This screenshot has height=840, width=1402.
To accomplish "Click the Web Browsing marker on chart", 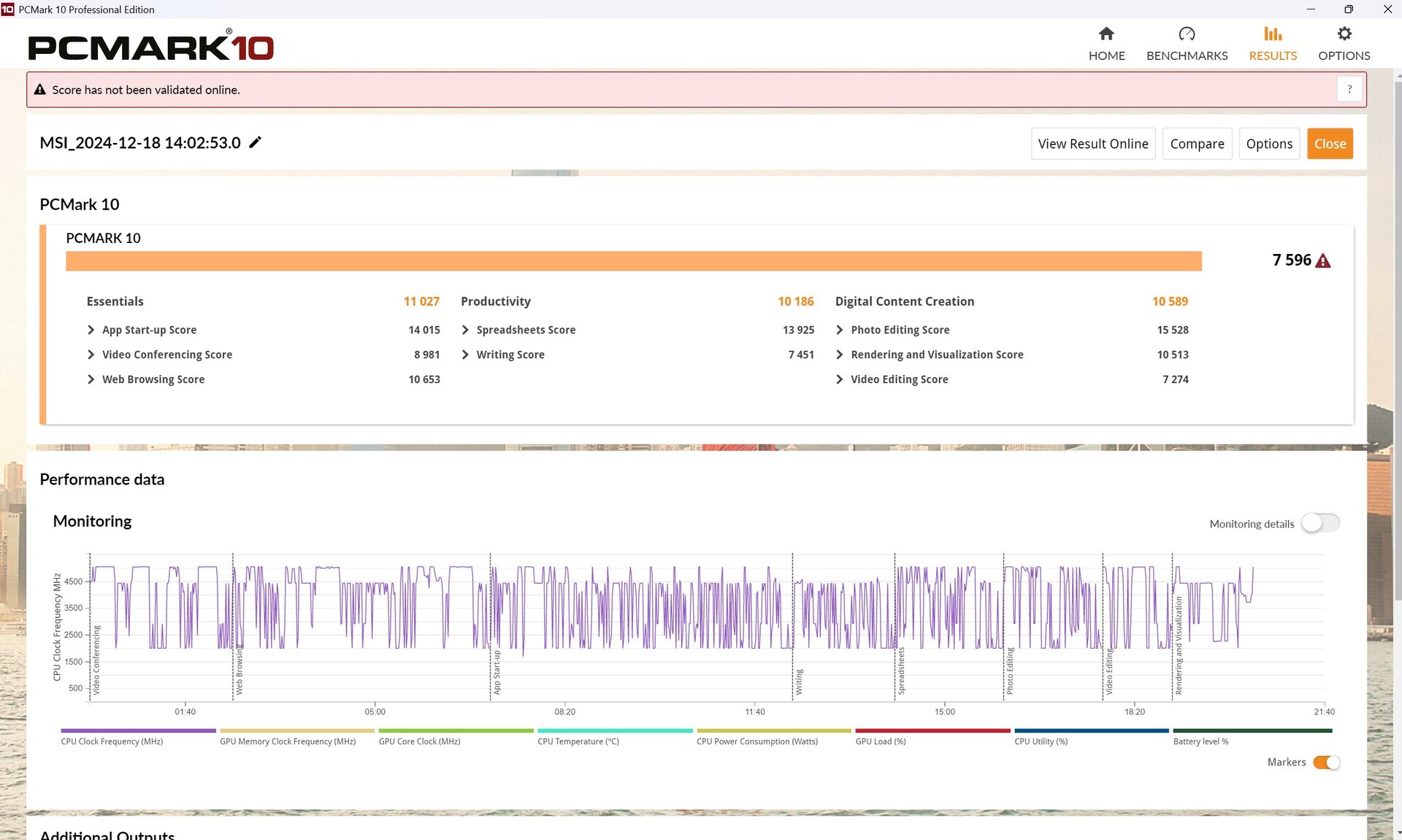I will pyautogui.click(x=238, y=670).
